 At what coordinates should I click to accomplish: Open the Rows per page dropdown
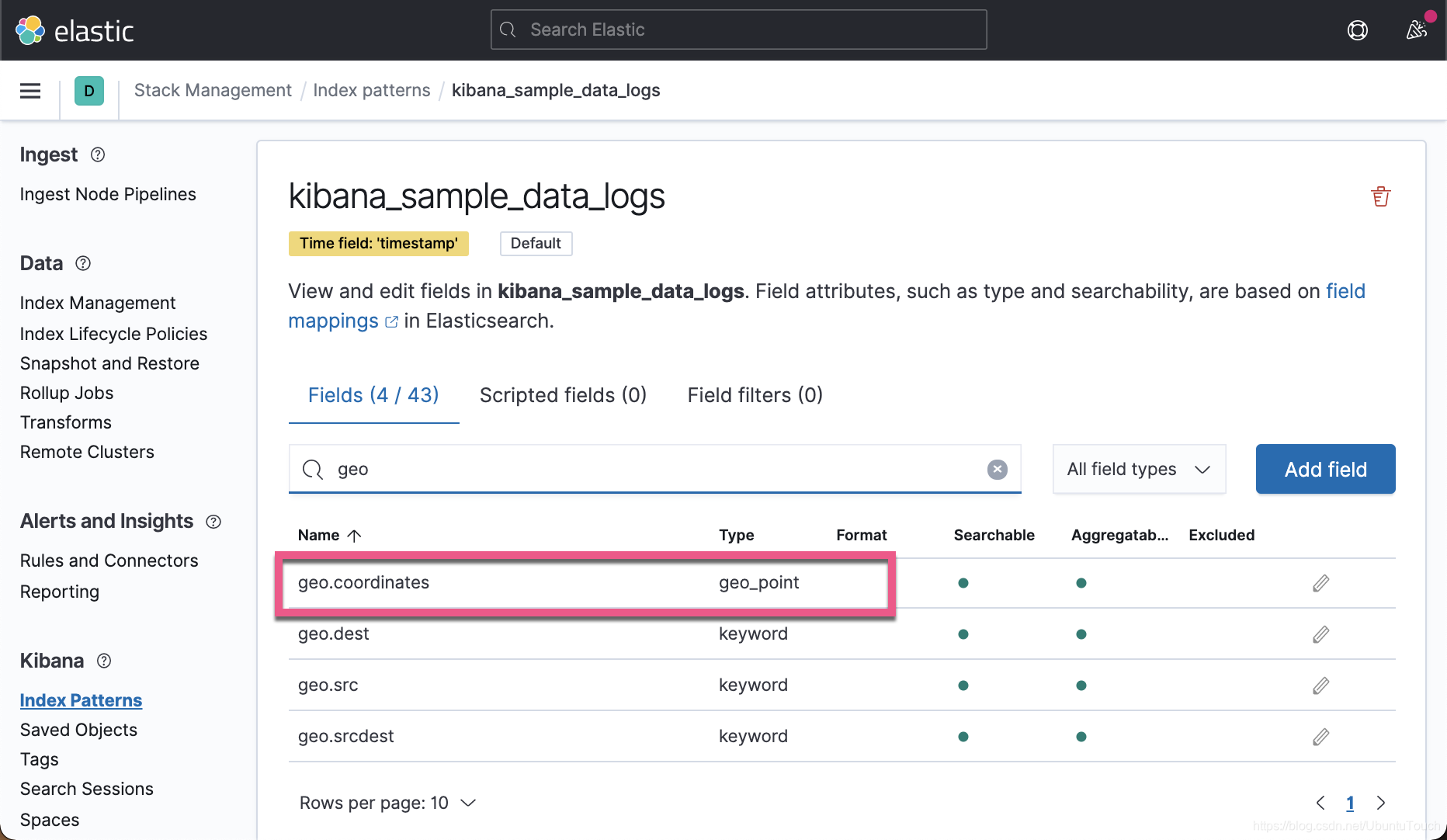pyautogui.click(x=387, y=803)
